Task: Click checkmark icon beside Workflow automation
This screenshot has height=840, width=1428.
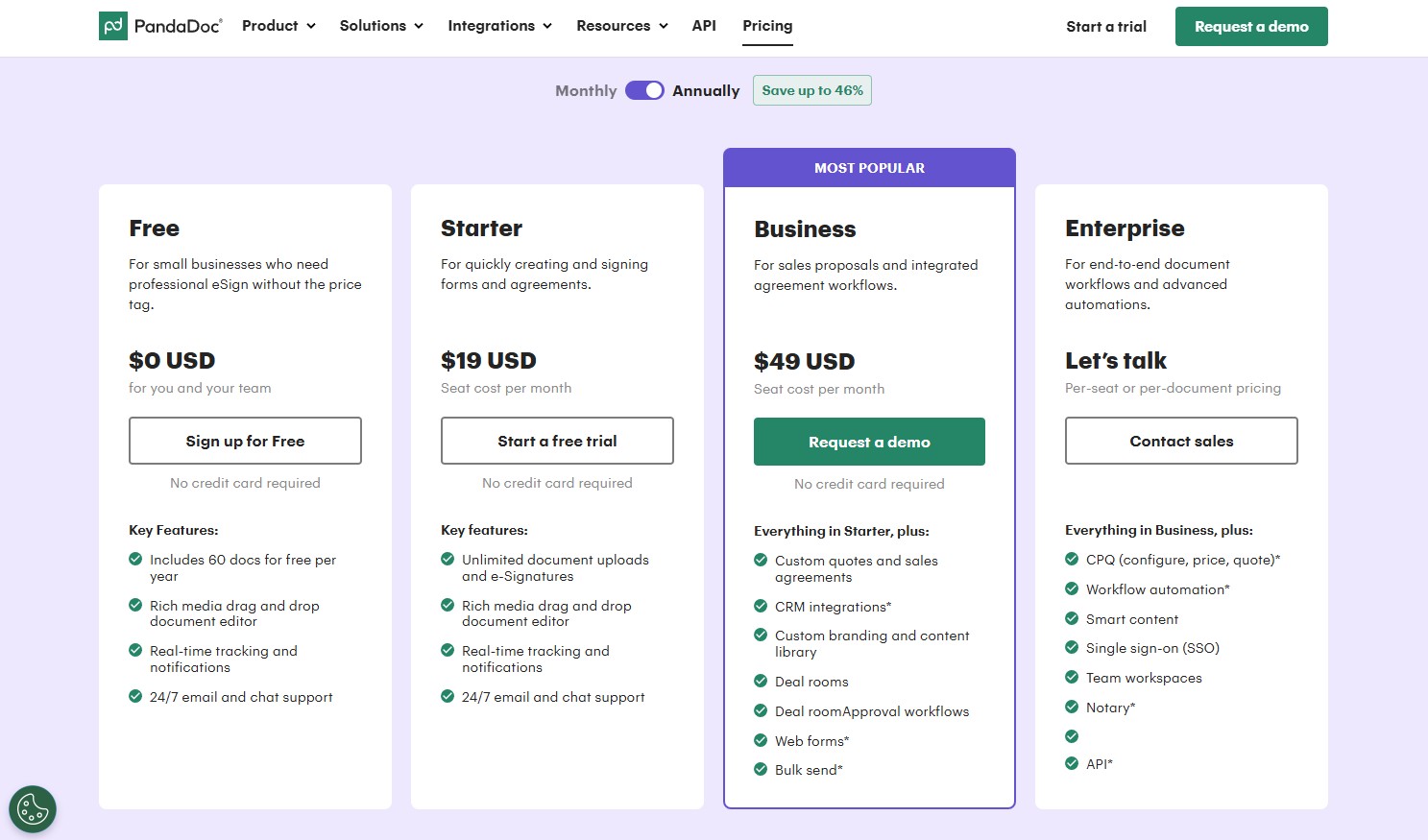Action: coord(1072,588)
